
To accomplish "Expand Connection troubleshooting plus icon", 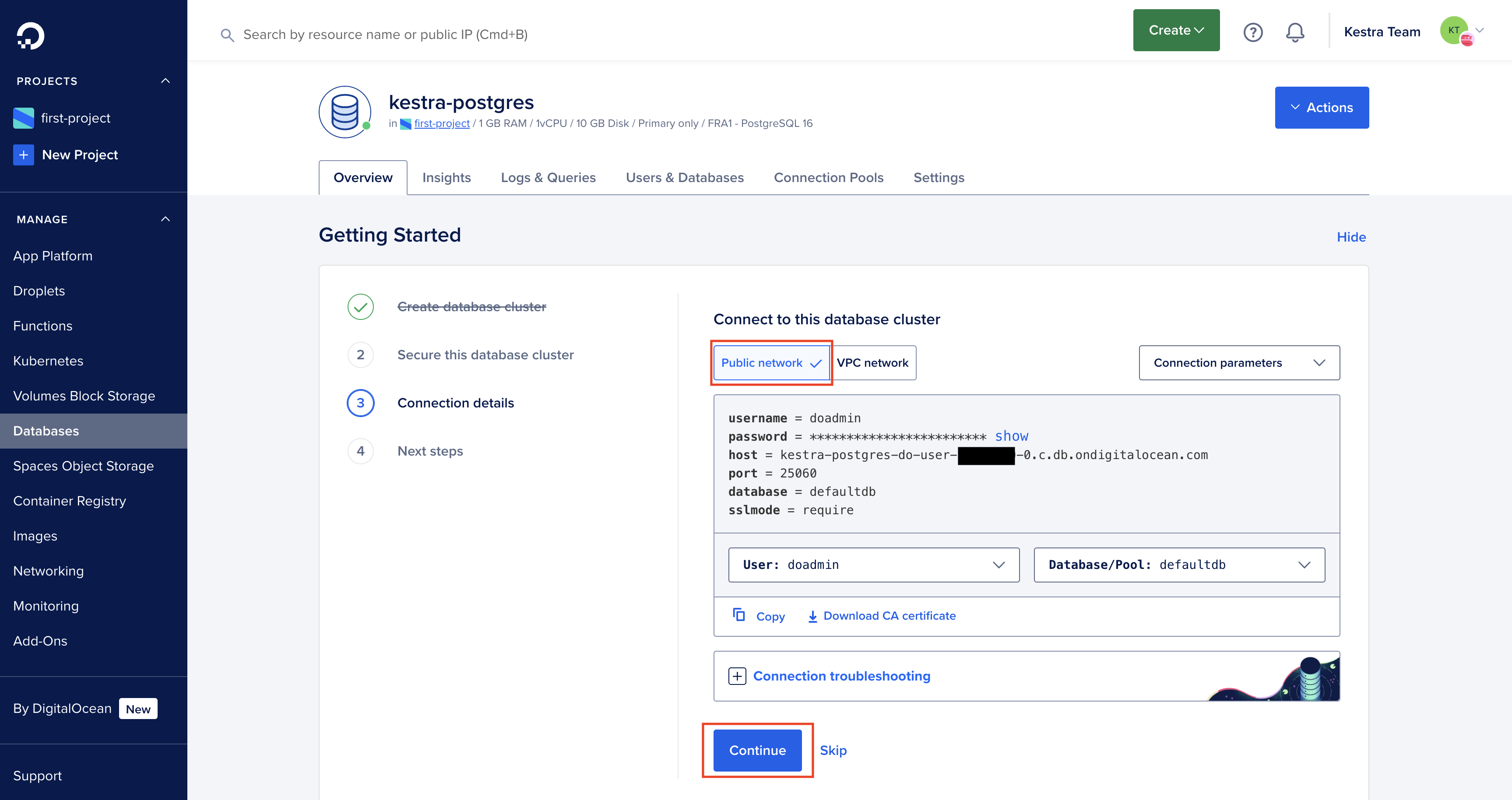I will pyautogui.click(x=737, y=676).
